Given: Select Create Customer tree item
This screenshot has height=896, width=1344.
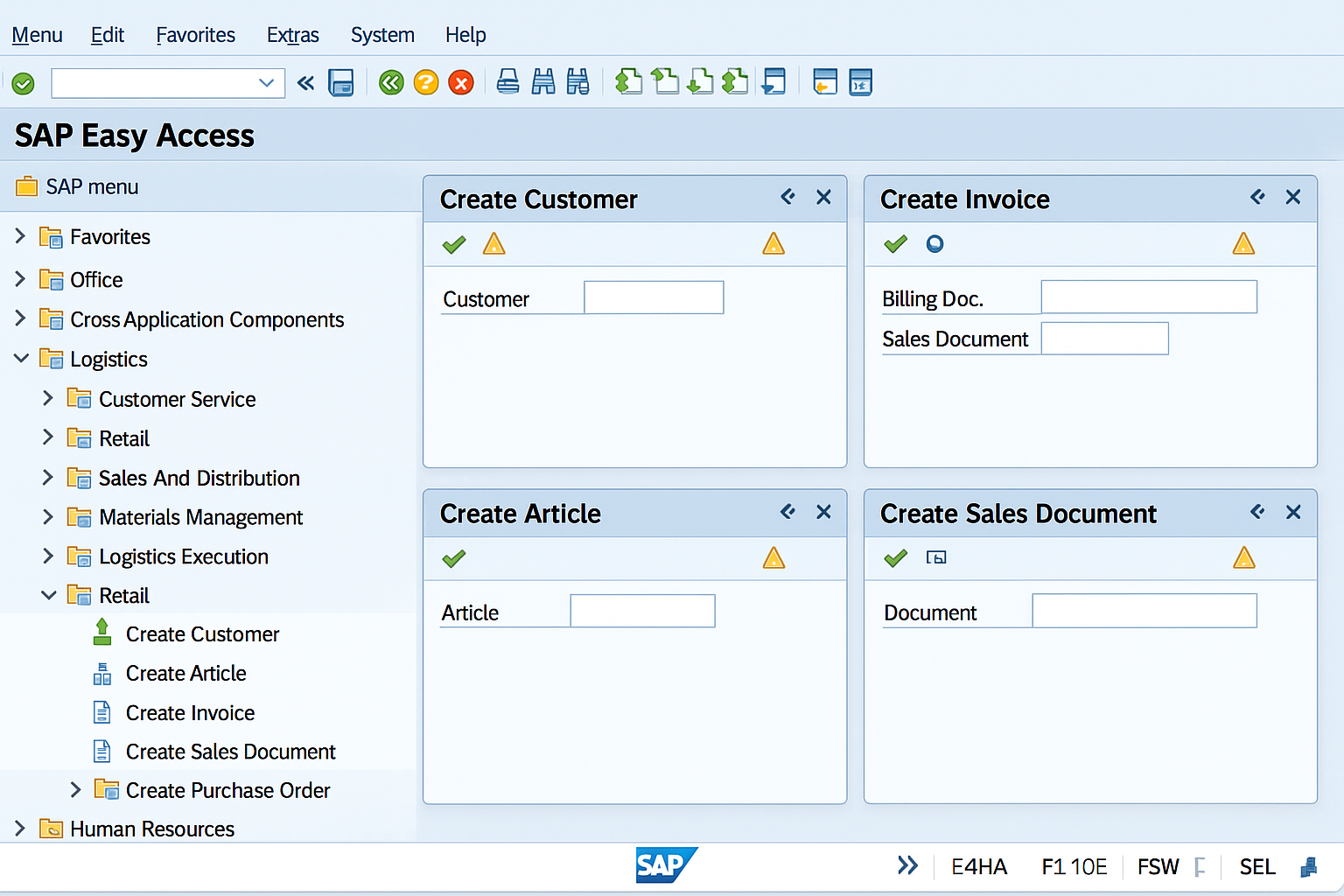Looking at the screenshot, I should click(202, 634).
